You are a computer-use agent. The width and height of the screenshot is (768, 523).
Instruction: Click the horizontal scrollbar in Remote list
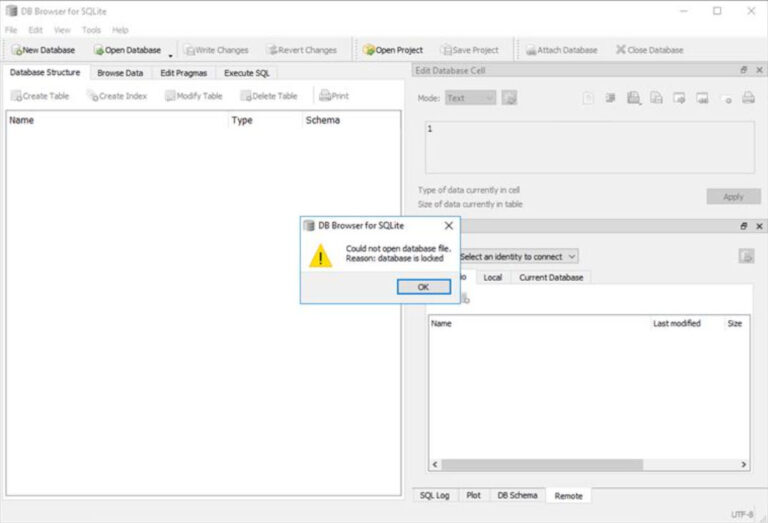(x=542, y=464)
